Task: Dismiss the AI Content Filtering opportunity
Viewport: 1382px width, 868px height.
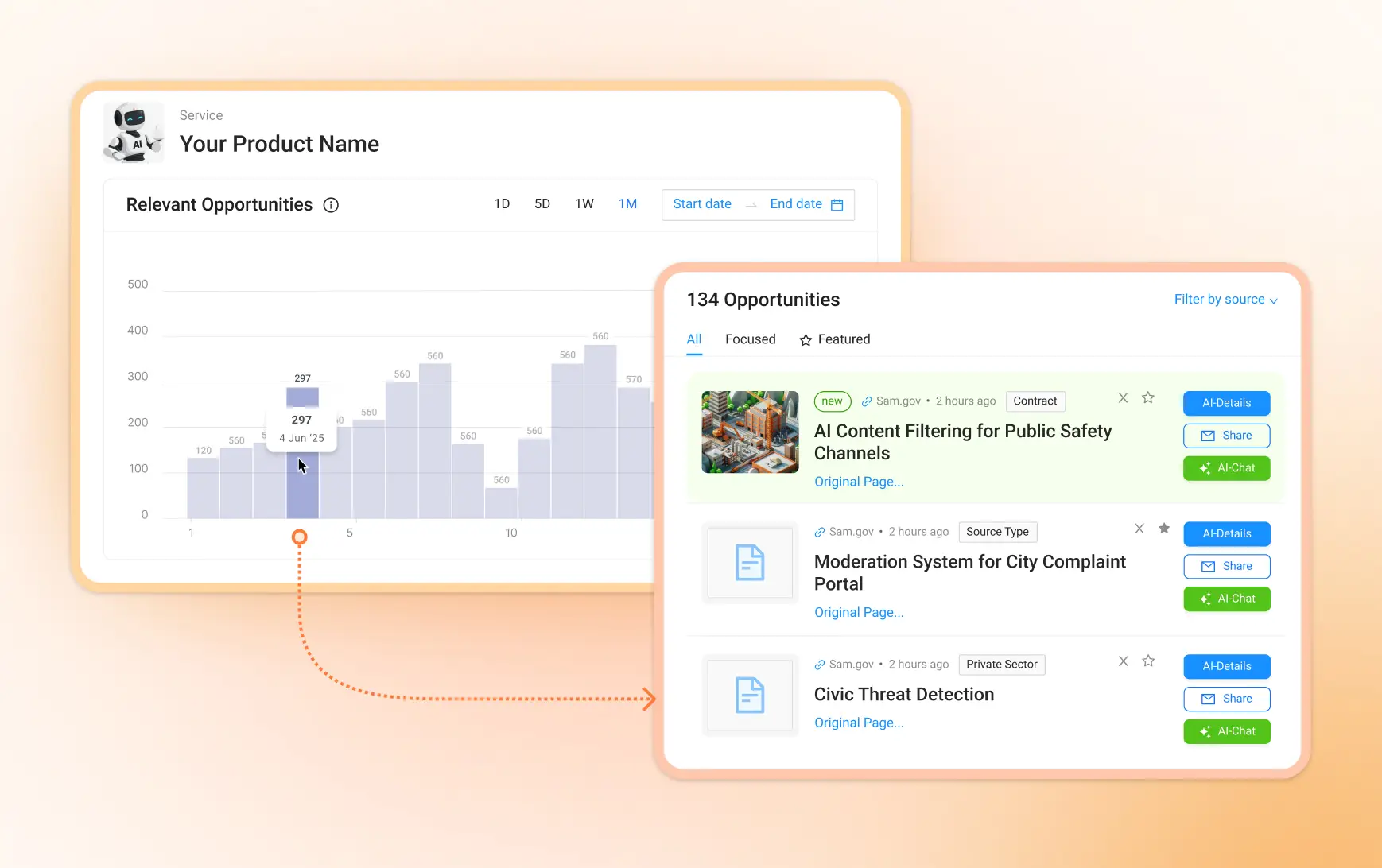Action: click(1123, 398)
